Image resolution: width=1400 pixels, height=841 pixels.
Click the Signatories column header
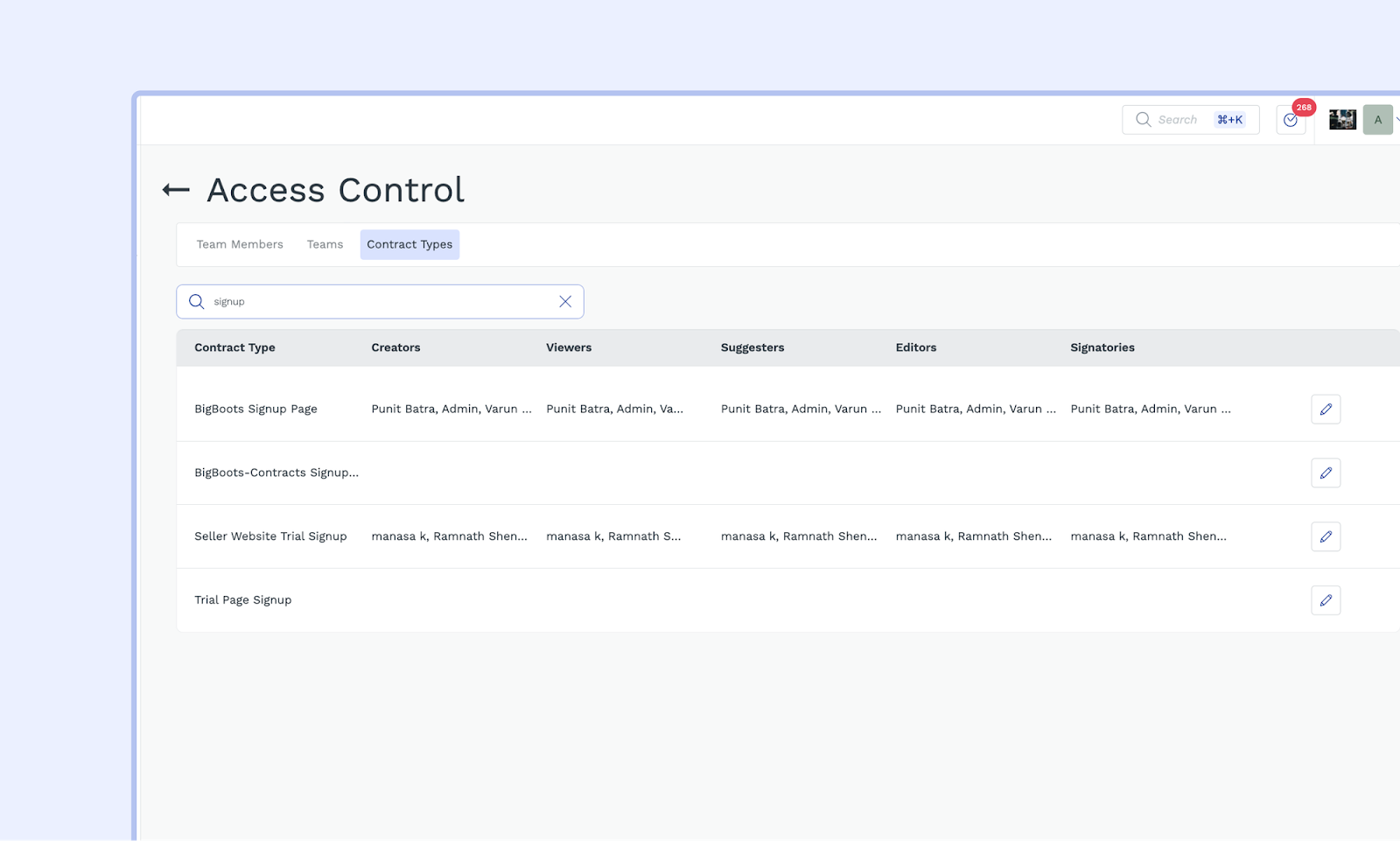pos(1102,347)
